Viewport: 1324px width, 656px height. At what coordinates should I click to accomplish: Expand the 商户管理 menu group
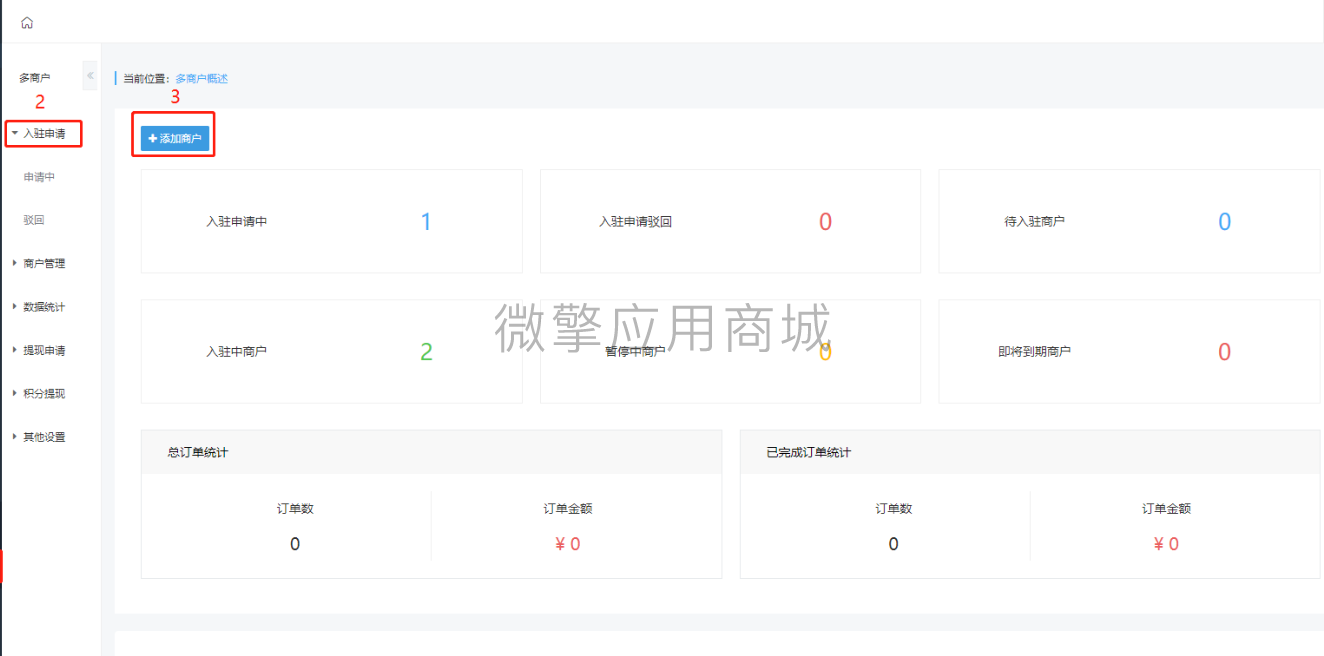point(44,264)
